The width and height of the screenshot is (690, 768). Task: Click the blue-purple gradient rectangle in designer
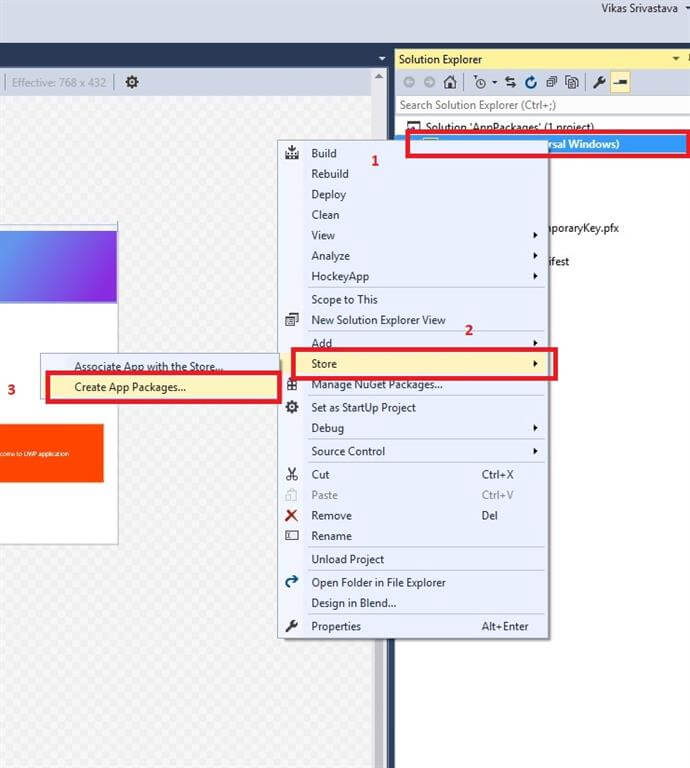(x=58, y=266)
